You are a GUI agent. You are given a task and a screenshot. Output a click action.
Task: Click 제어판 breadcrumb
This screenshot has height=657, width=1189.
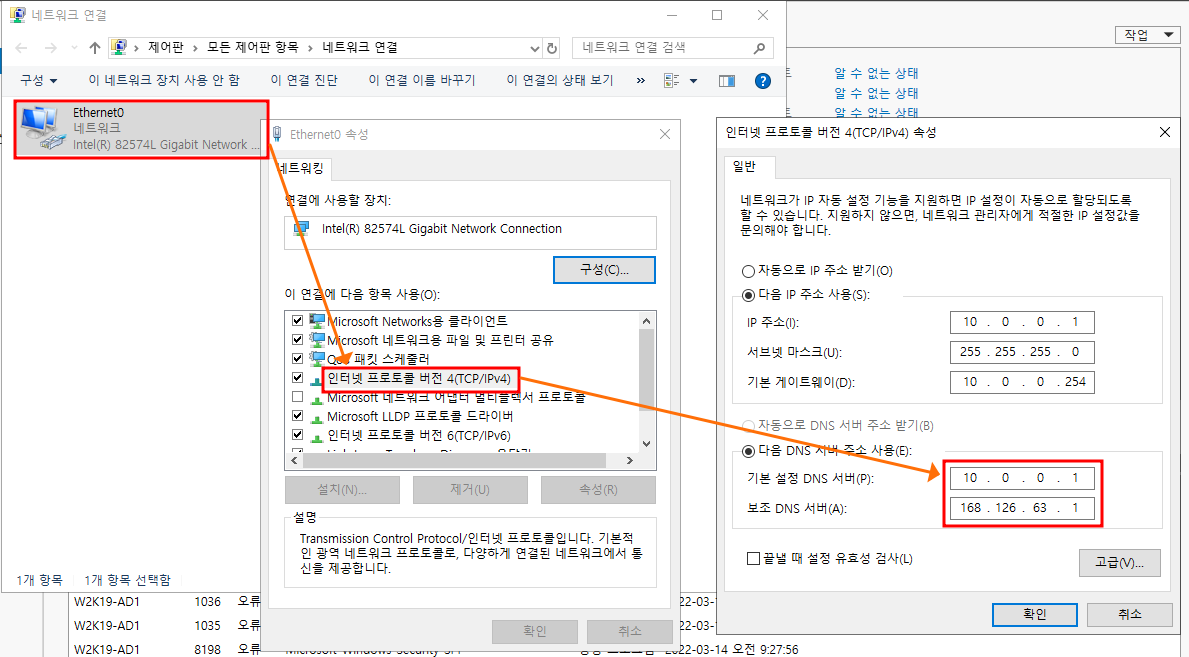point(165,47)
